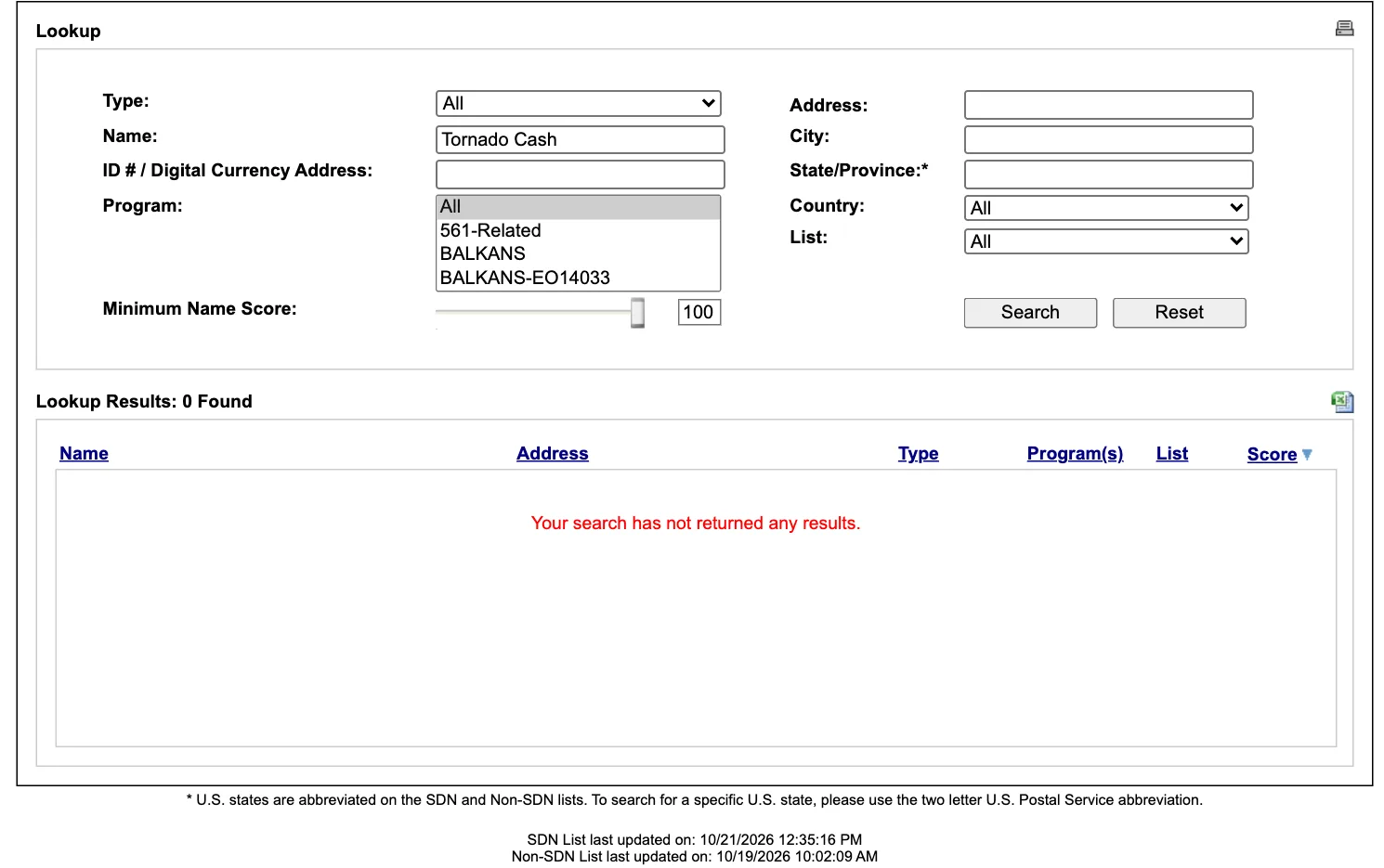Sort results by Program(s) column
1384x868 pixels.
click(1075, 453)
